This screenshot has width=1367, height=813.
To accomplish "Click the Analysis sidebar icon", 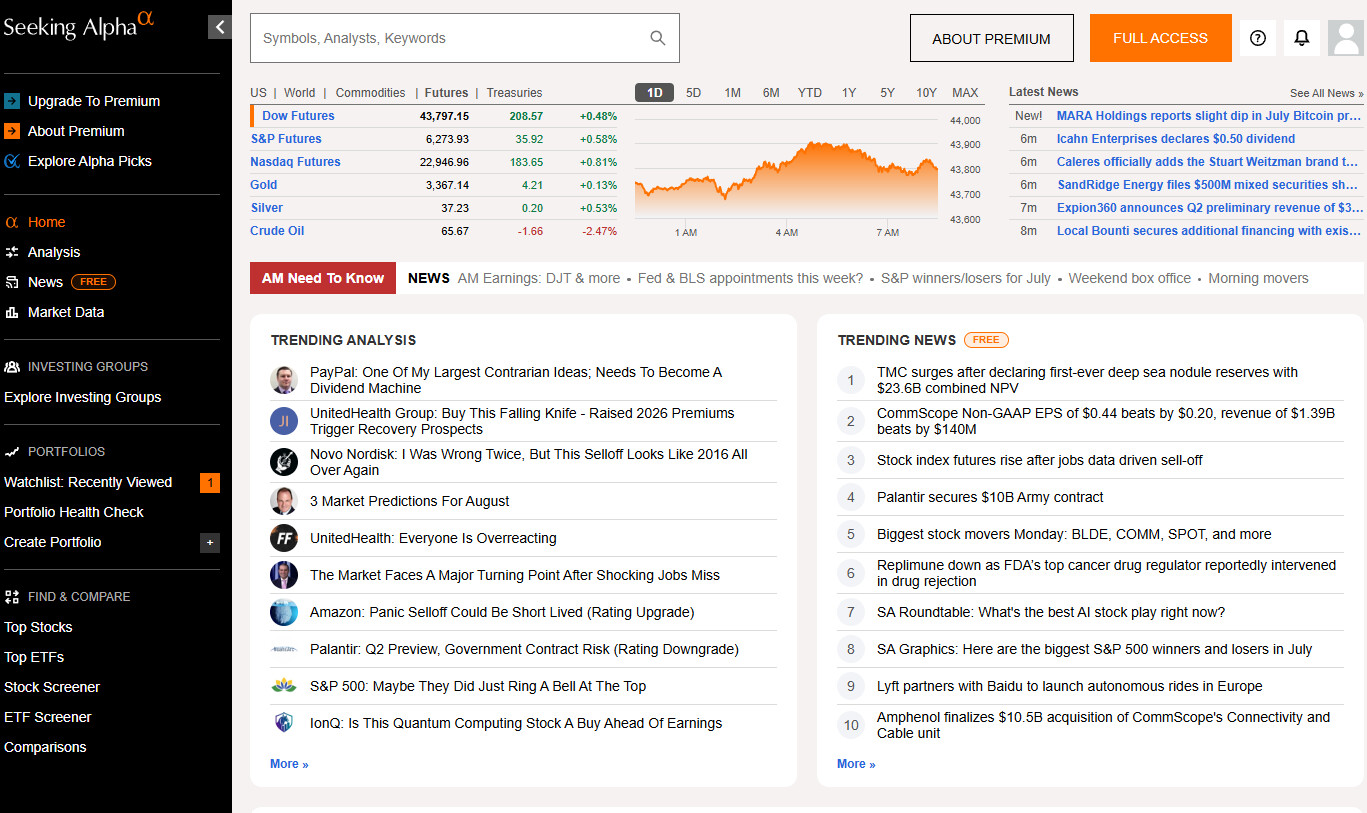I will coord(12,252).
